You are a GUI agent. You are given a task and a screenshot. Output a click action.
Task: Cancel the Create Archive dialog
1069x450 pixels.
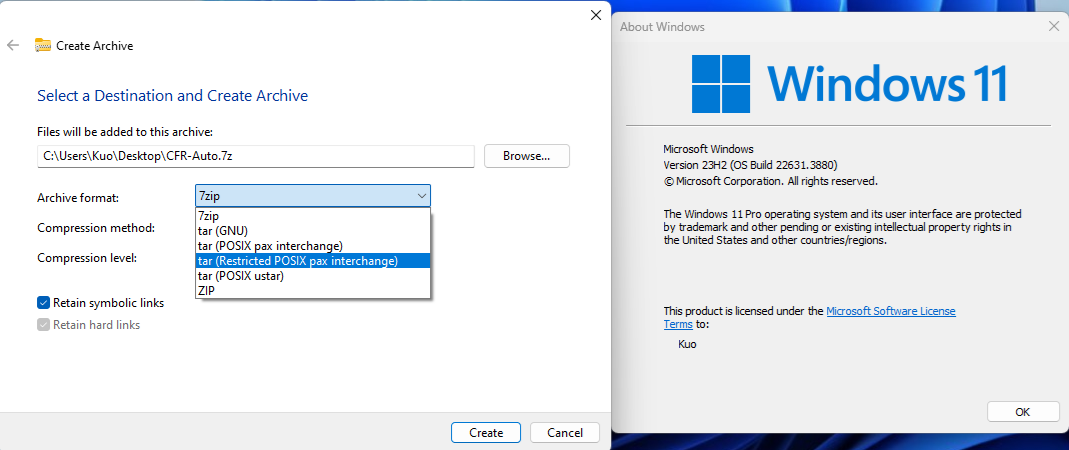tap(564, 432)
